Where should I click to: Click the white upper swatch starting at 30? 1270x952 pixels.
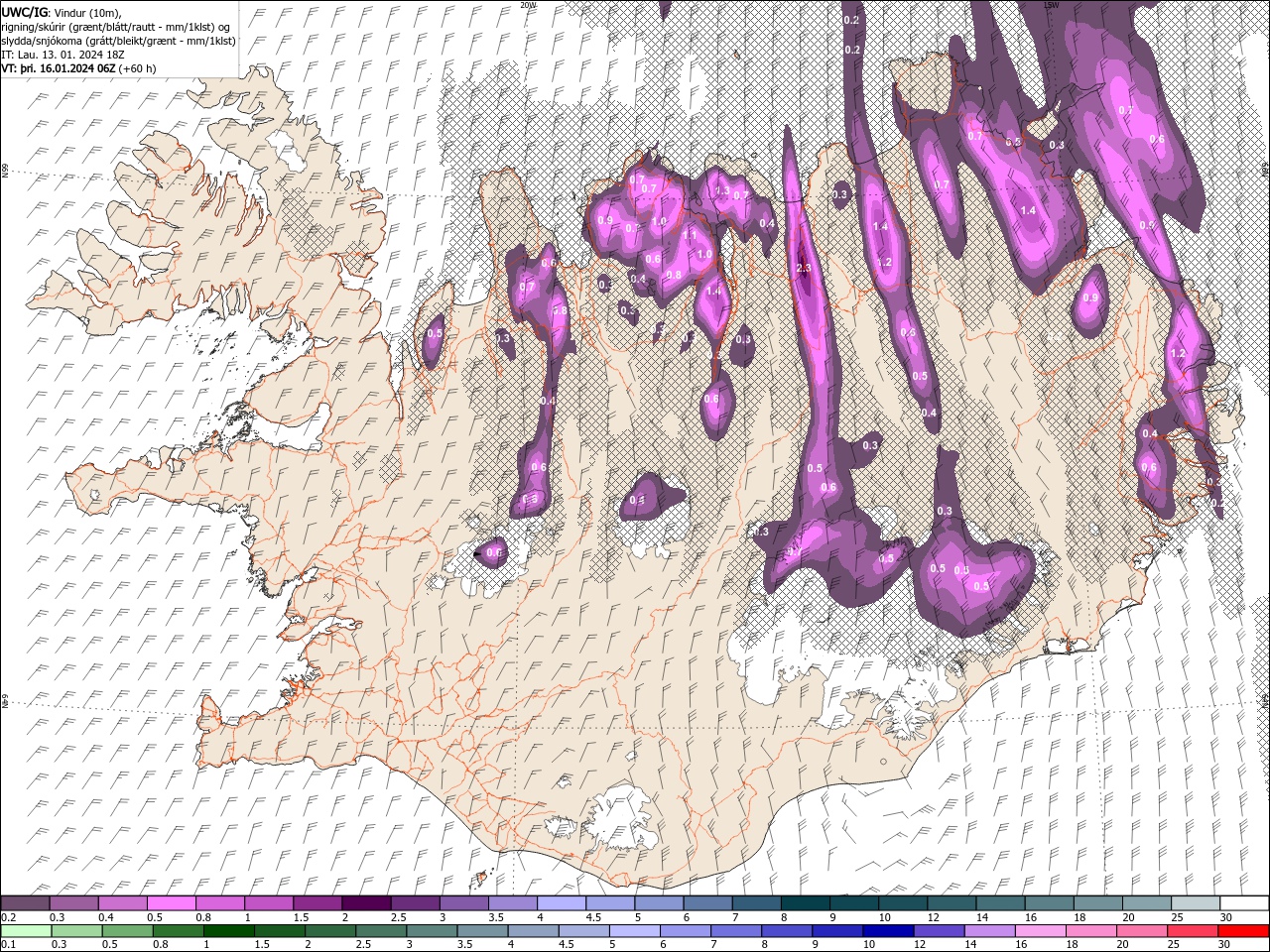click(1244, 903)
